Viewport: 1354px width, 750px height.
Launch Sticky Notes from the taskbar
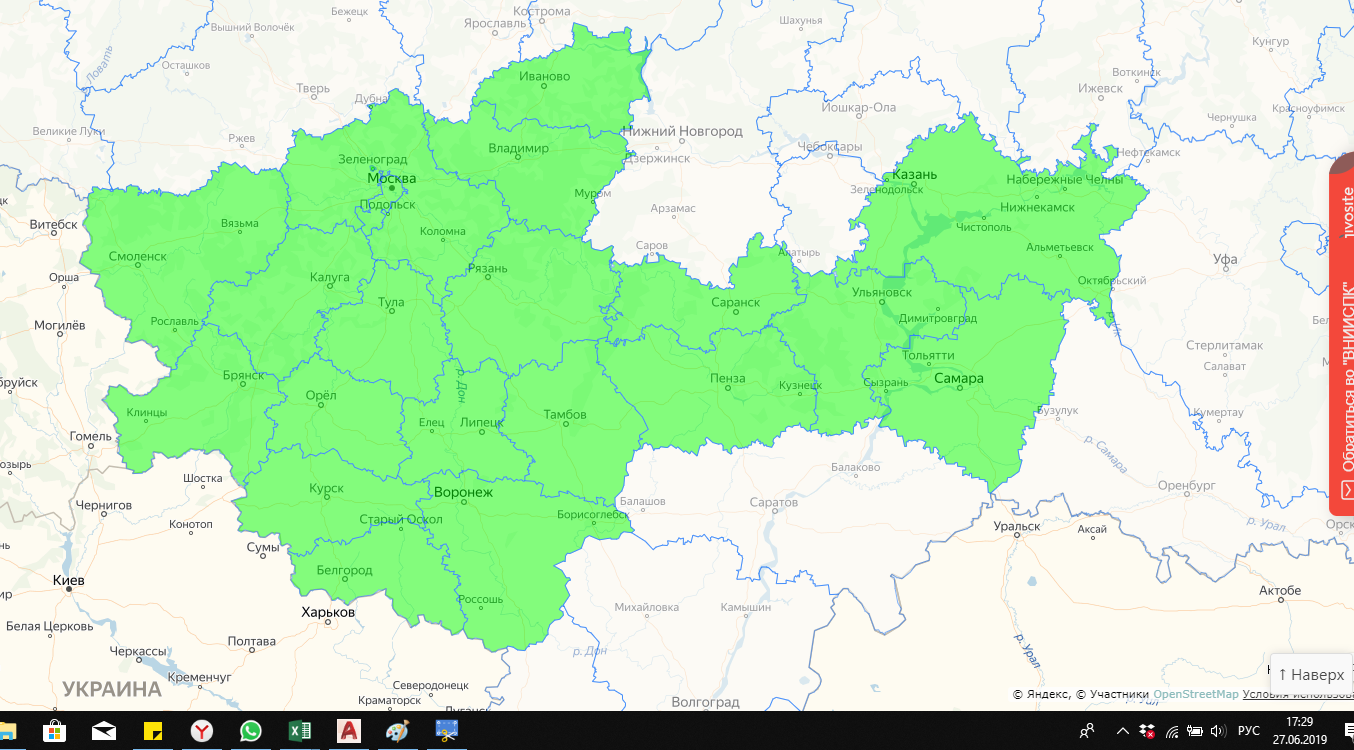152,731
